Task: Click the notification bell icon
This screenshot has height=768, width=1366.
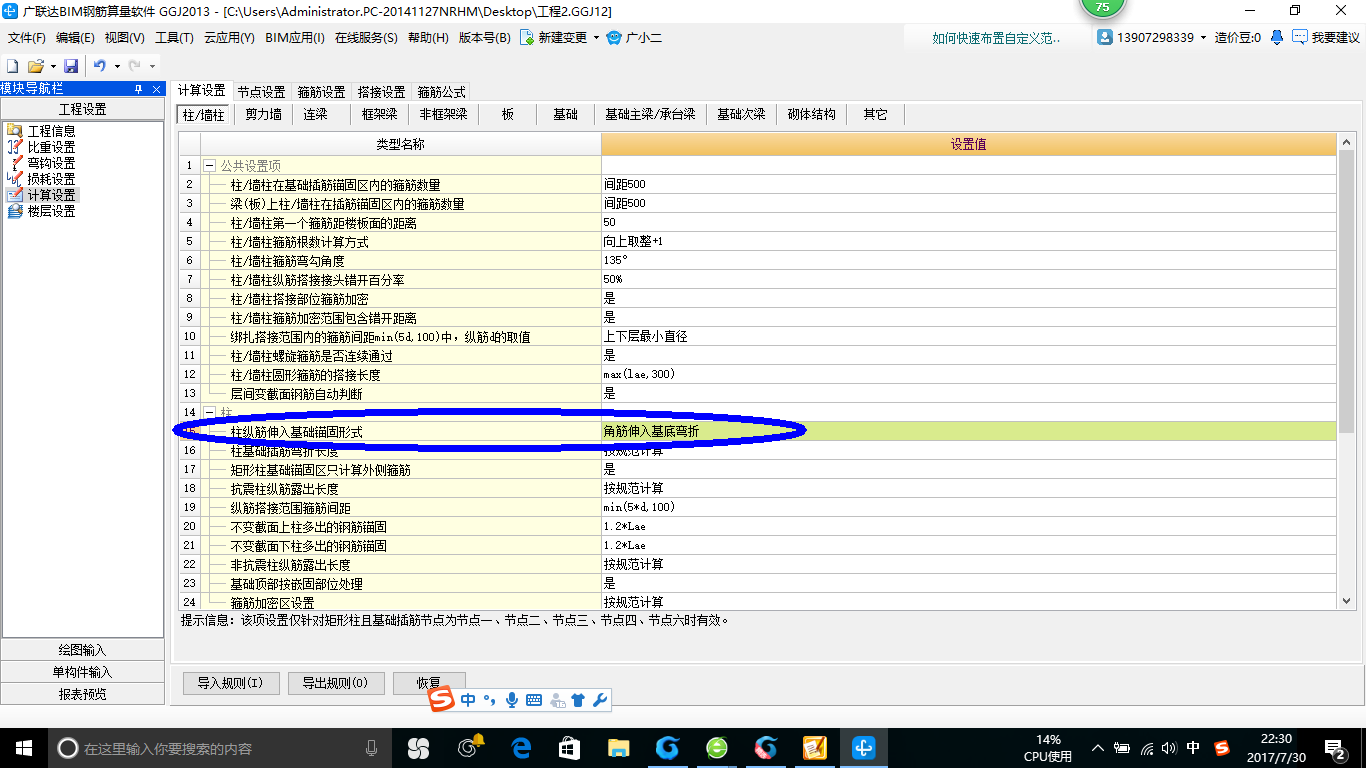Action: (x=1277, y=38)
